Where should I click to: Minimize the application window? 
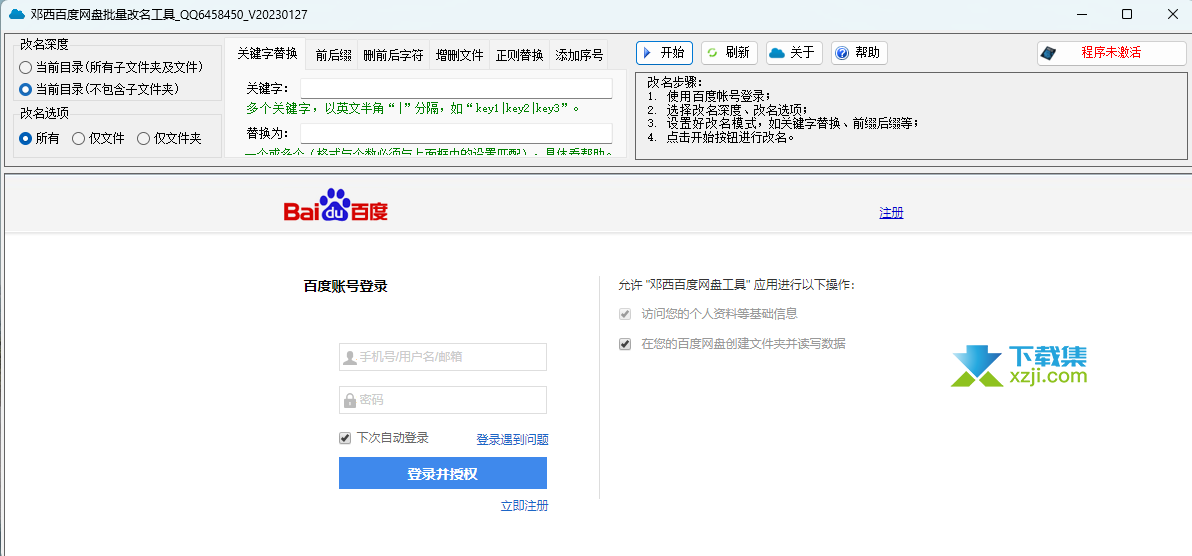pyautogui.click(x=1083, y=14)
